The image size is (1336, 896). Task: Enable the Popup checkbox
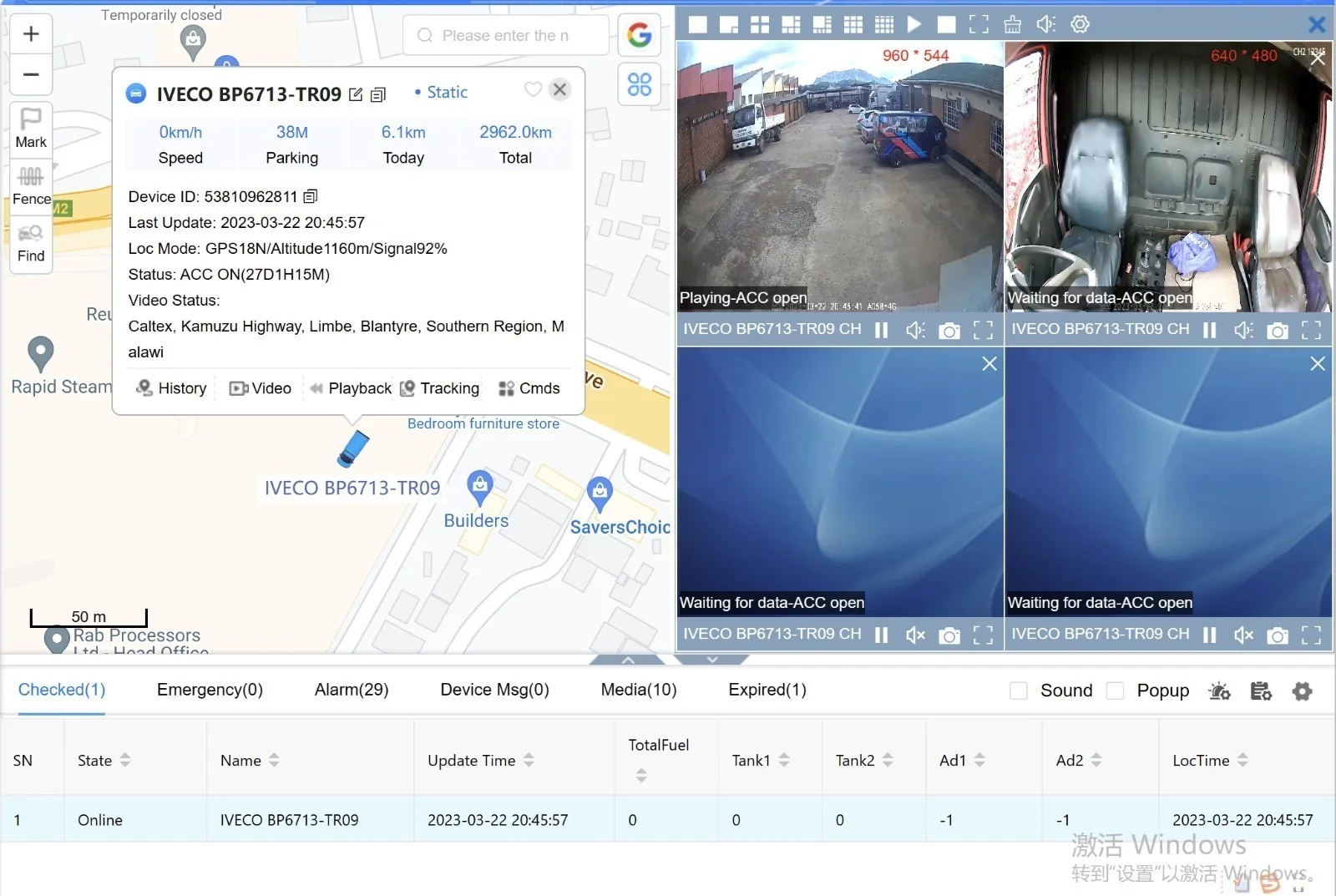tap(1115, 691)
